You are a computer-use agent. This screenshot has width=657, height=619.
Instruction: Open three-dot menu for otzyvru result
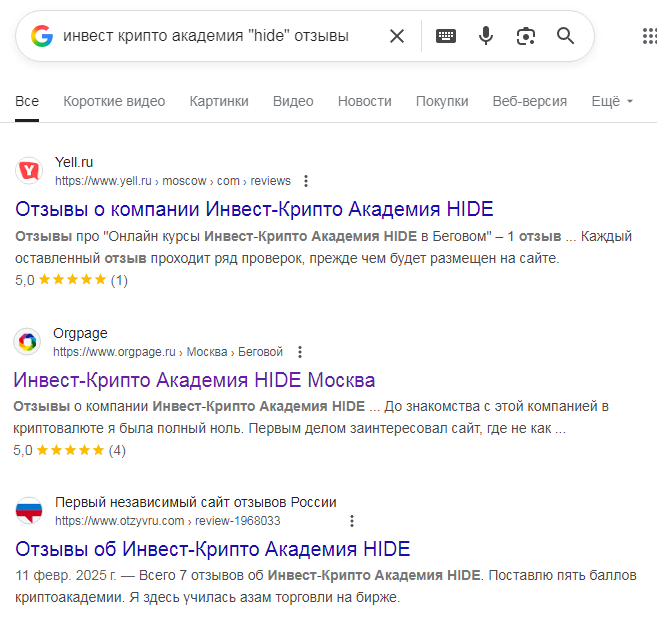coord(351,521)
